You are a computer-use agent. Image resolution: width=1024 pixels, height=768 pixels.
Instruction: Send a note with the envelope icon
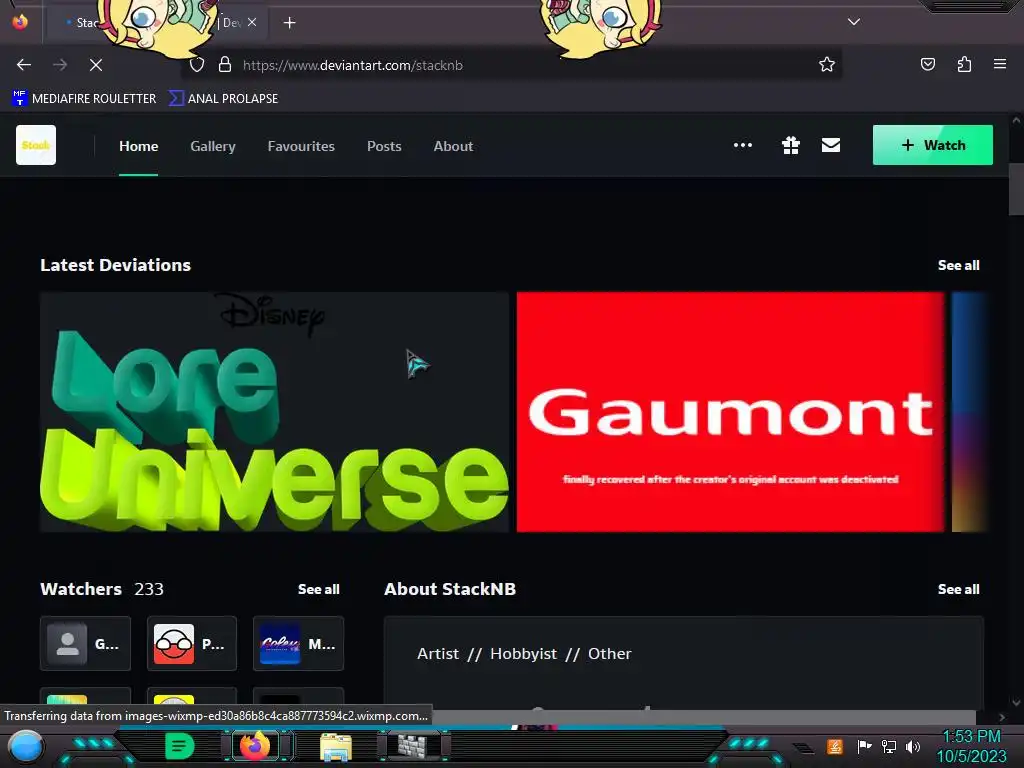click(831, 145)
